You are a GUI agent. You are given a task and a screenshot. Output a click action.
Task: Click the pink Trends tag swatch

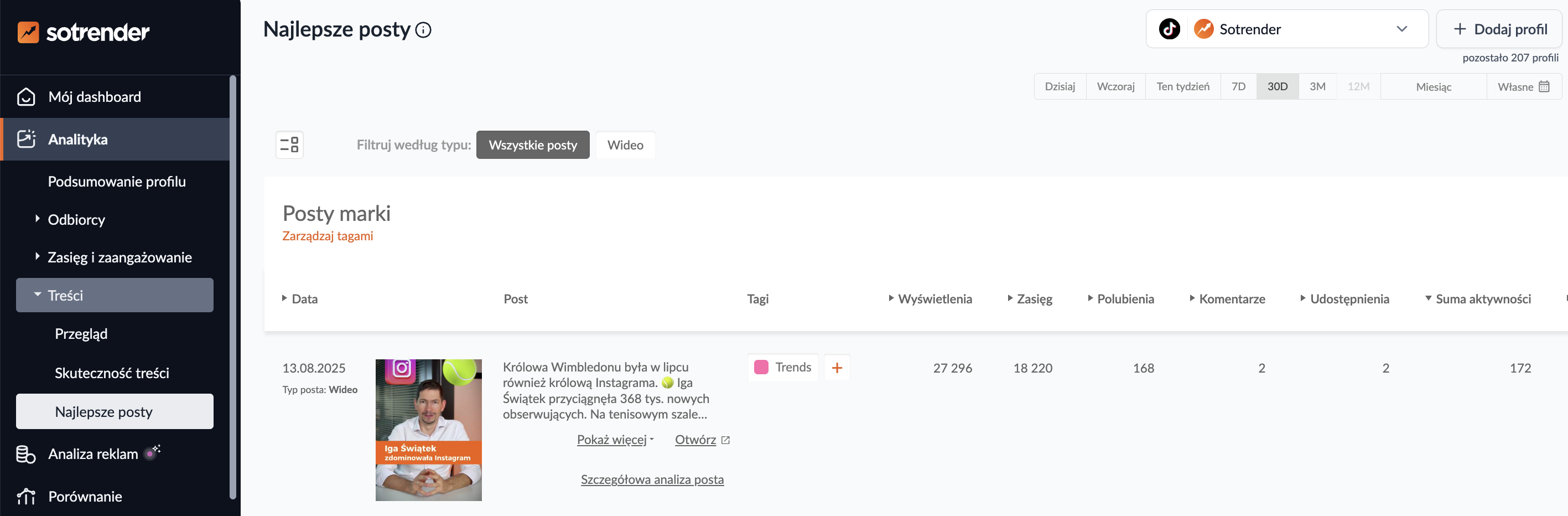pos(762,368)
